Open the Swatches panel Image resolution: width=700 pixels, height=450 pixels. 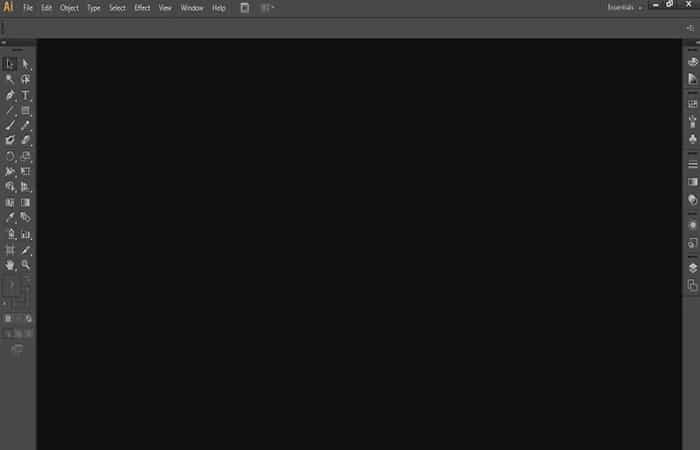pyautogui.click(x=692, y=104)
